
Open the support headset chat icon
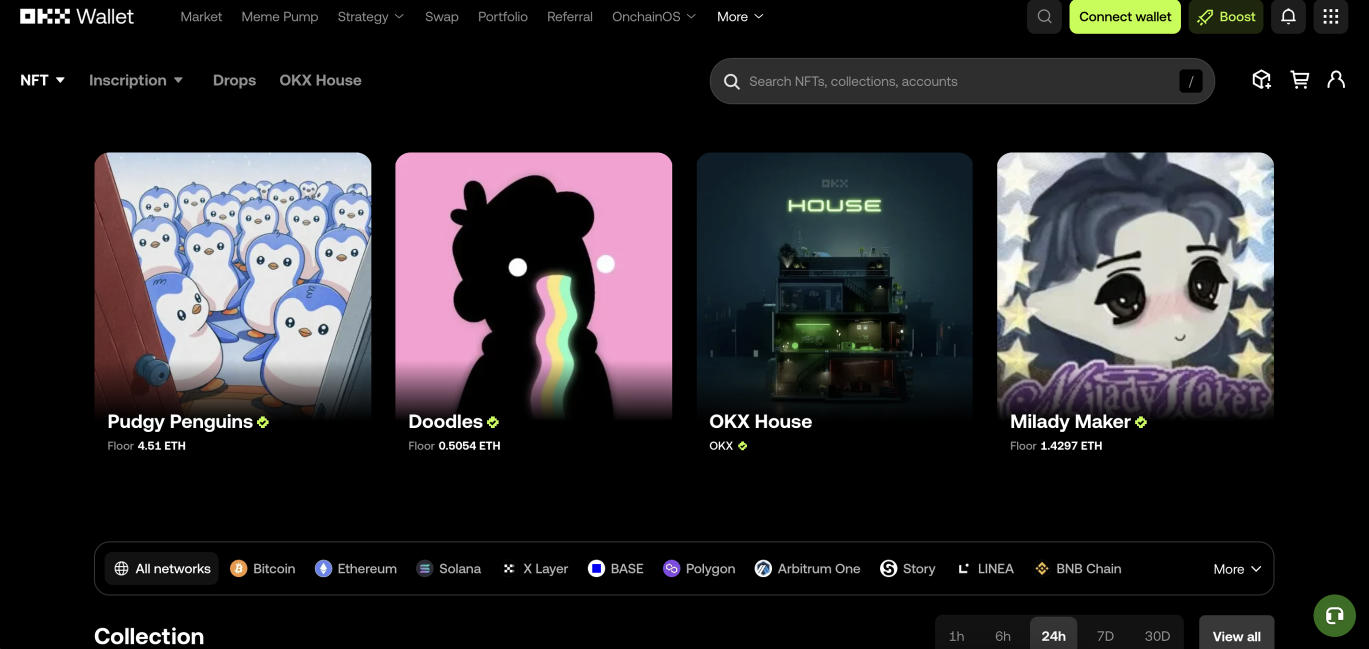tap(1334, 616)
